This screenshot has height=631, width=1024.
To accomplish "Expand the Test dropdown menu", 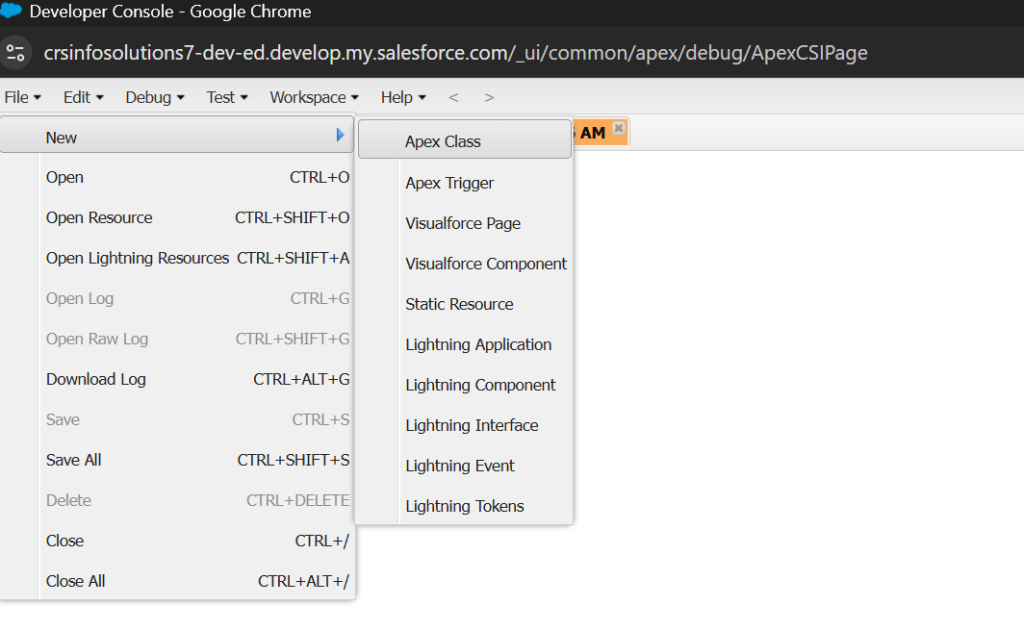I will pyautogui.click(x=221, y=97).
